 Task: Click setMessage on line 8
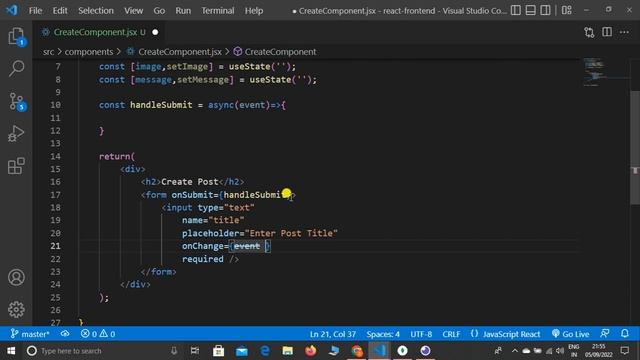203,80
